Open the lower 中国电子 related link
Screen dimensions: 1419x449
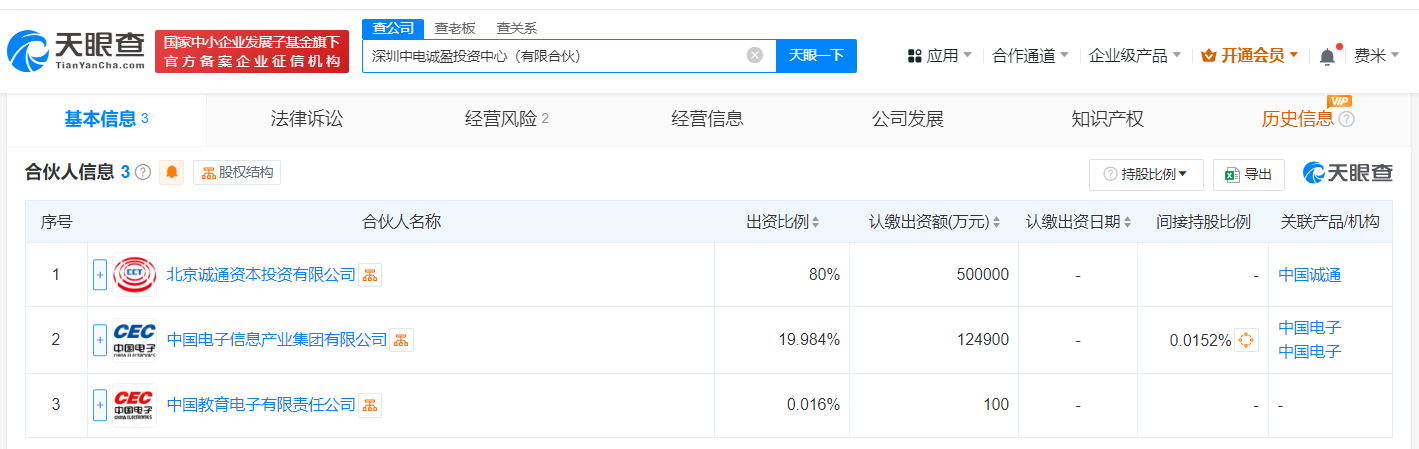coord(1310,352)
